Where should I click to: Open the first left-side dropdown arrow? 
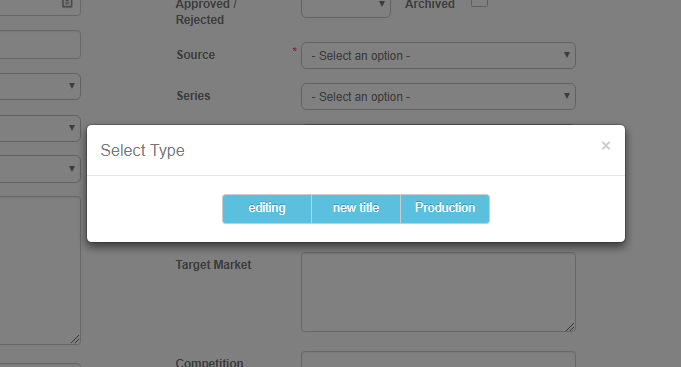72,86
